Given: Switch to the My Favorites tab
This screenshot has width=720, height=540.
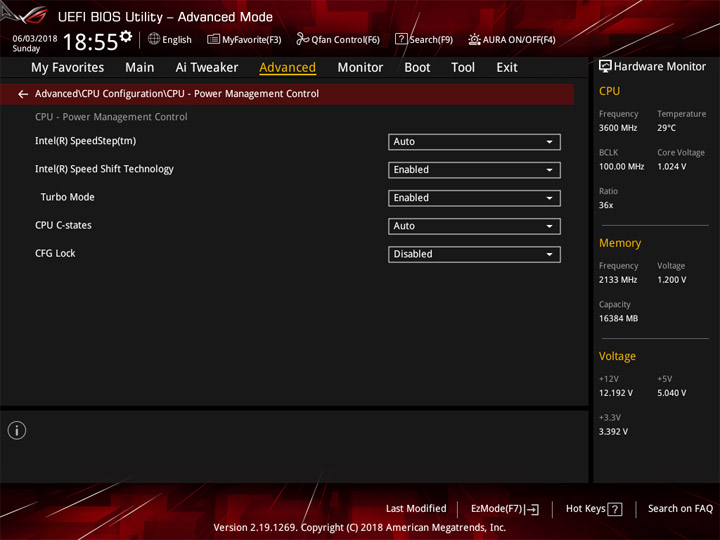Looking at the screenshot, I should pyautogui.click(x=68, y=68).
